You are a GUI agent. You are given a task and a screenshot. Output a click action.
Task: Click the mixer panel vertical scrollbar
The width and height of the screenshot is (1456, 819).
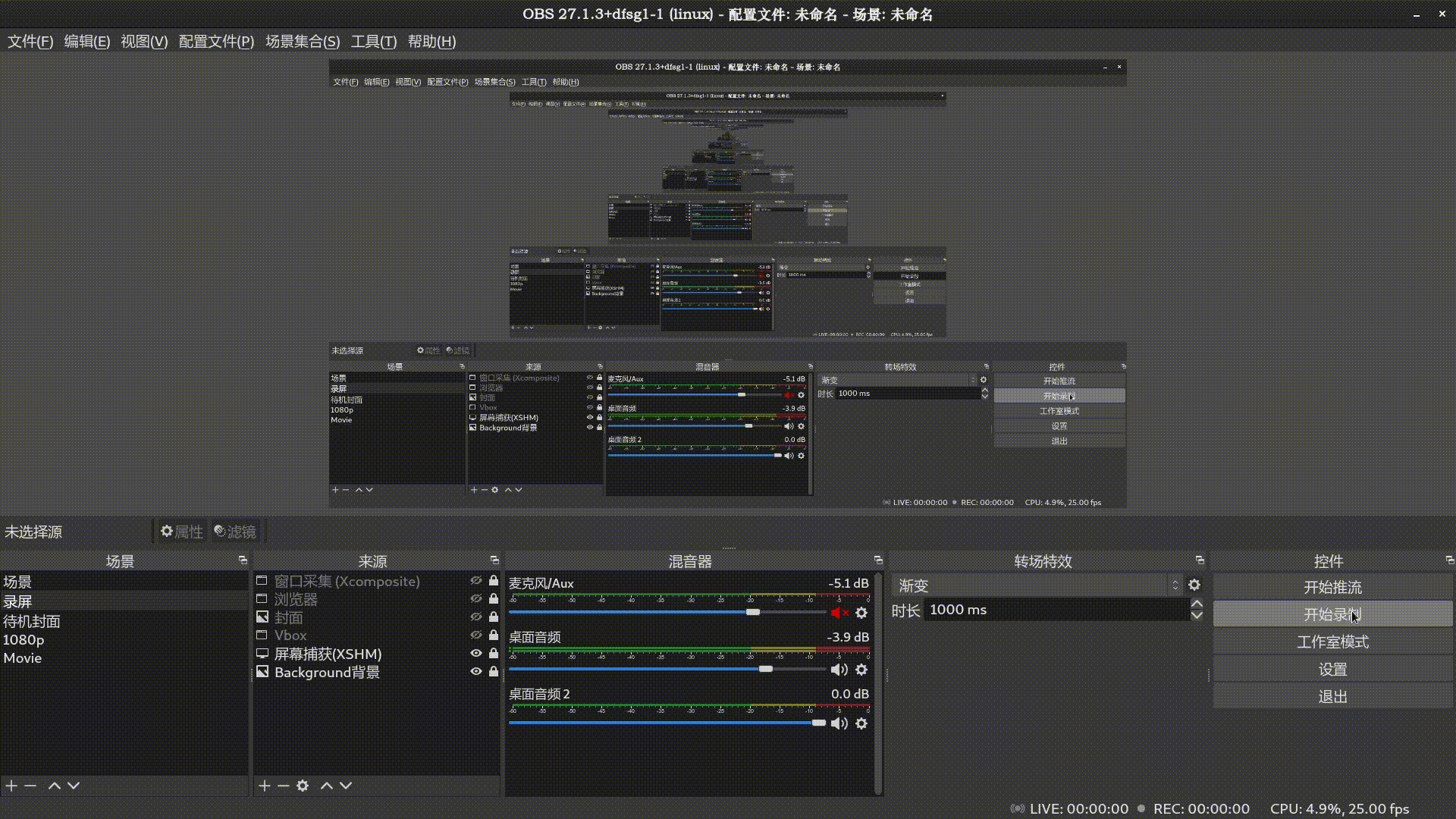tap(878, 682)
